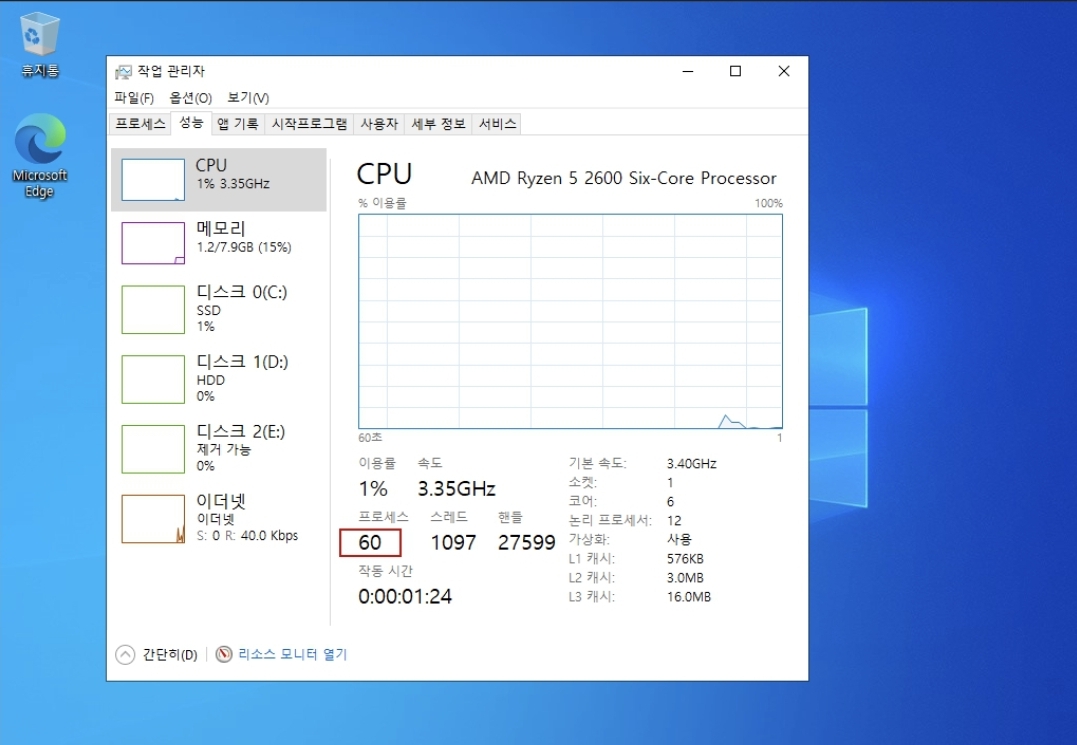The height and width of the screenshot is (745, 1077).
Task: Switch to the 앱 기록 tab
Action: click(x=237, y=124)
